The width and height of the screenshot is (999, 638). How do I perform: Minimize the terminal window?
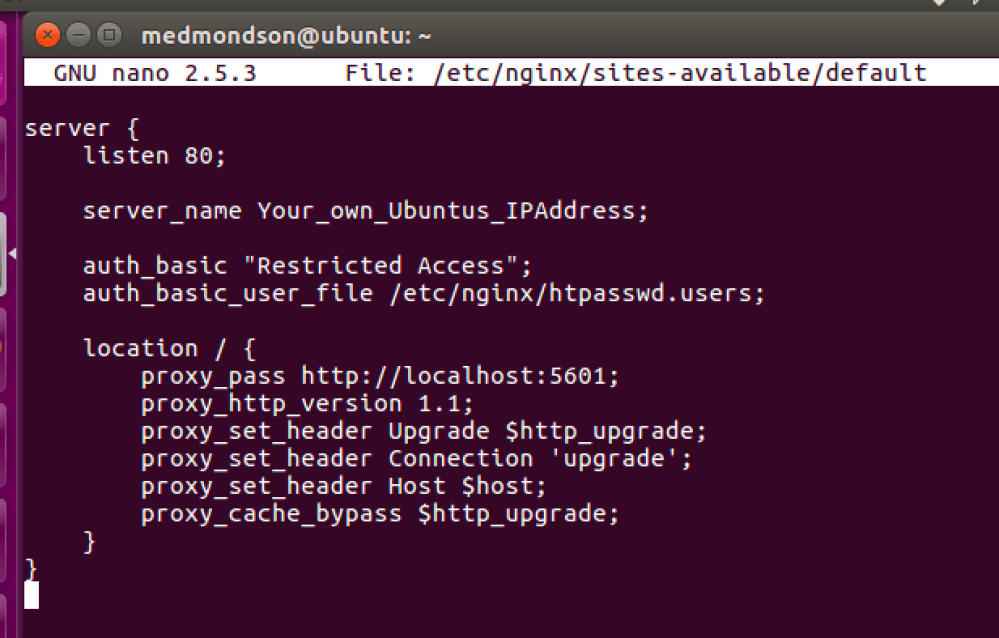(78, 36)
